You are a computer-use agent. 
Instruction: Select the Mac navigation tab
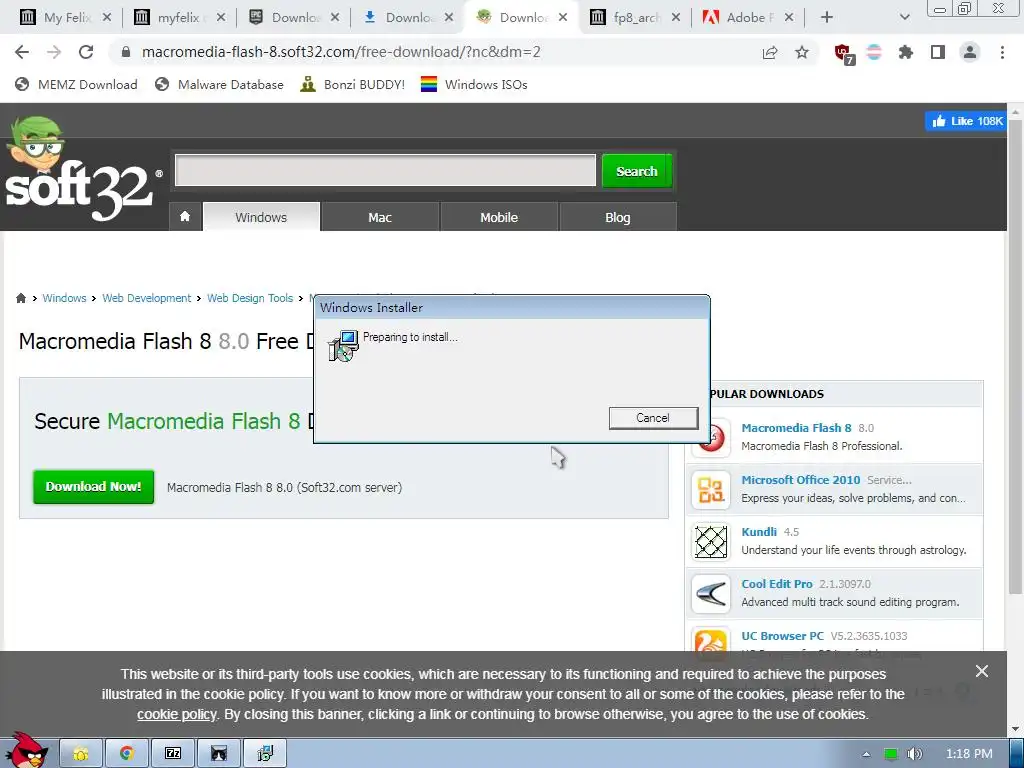pyautogui.click(x=380, y=217)
